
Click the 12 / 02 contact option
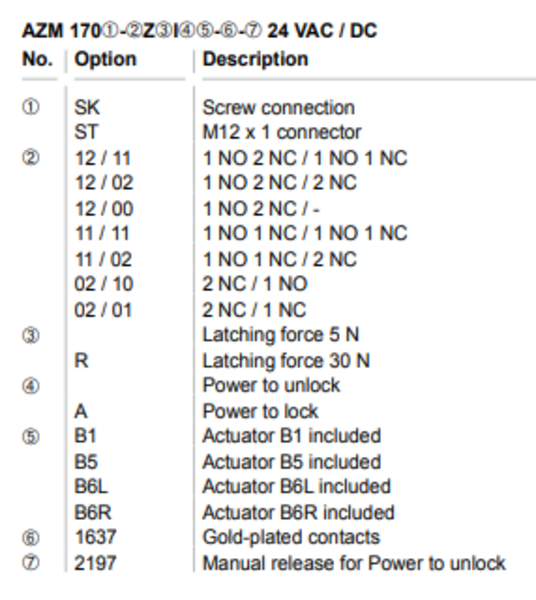click(x=104, y=183)
